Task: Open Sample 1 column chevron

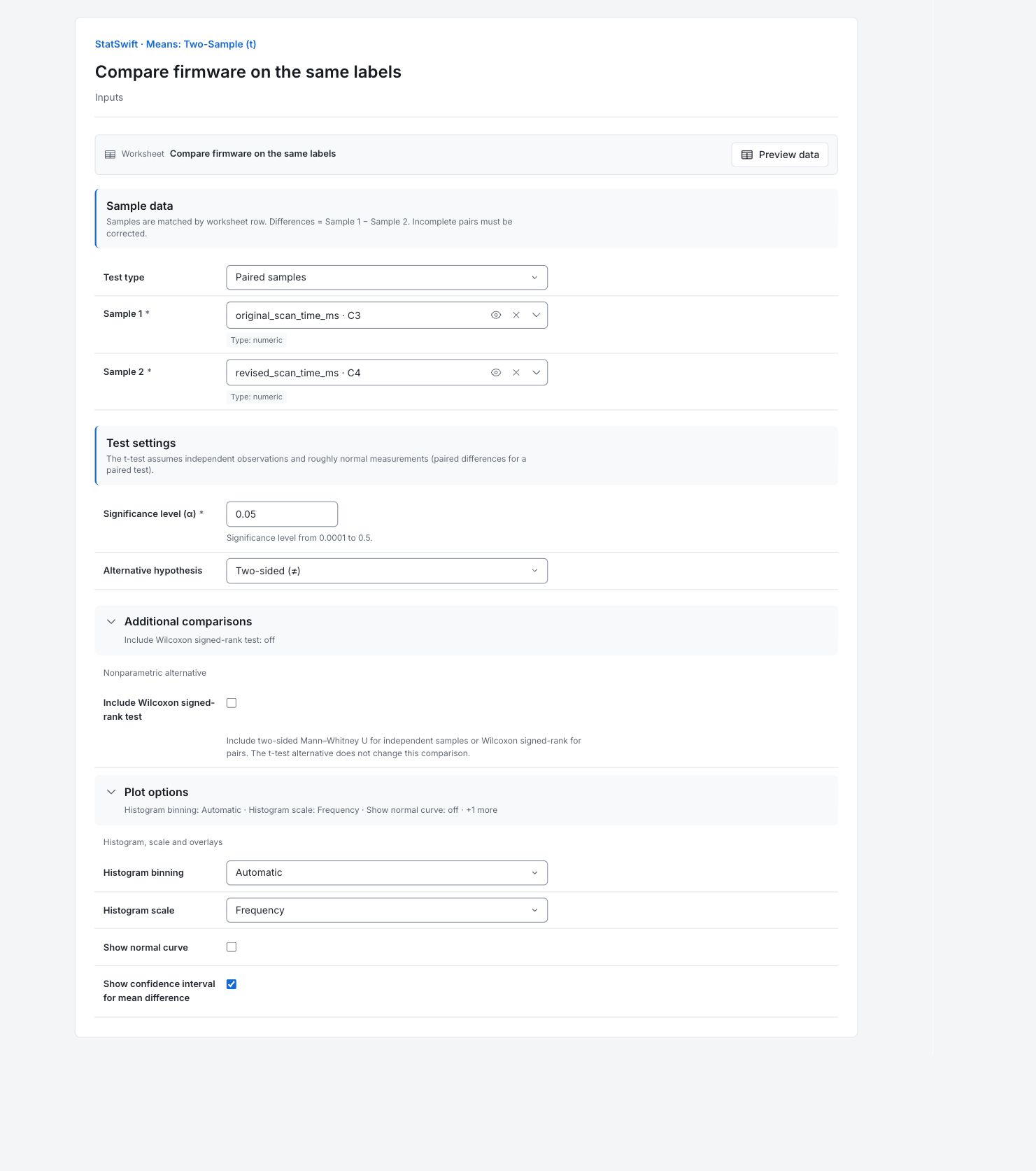Action: [537, 315]
